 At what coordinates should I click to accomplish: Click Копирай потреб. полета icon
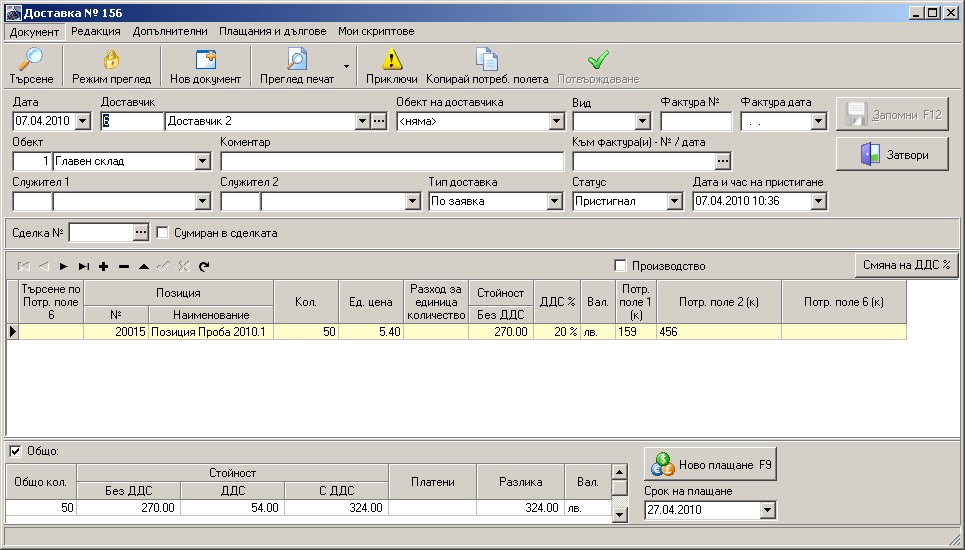point(487,60)
